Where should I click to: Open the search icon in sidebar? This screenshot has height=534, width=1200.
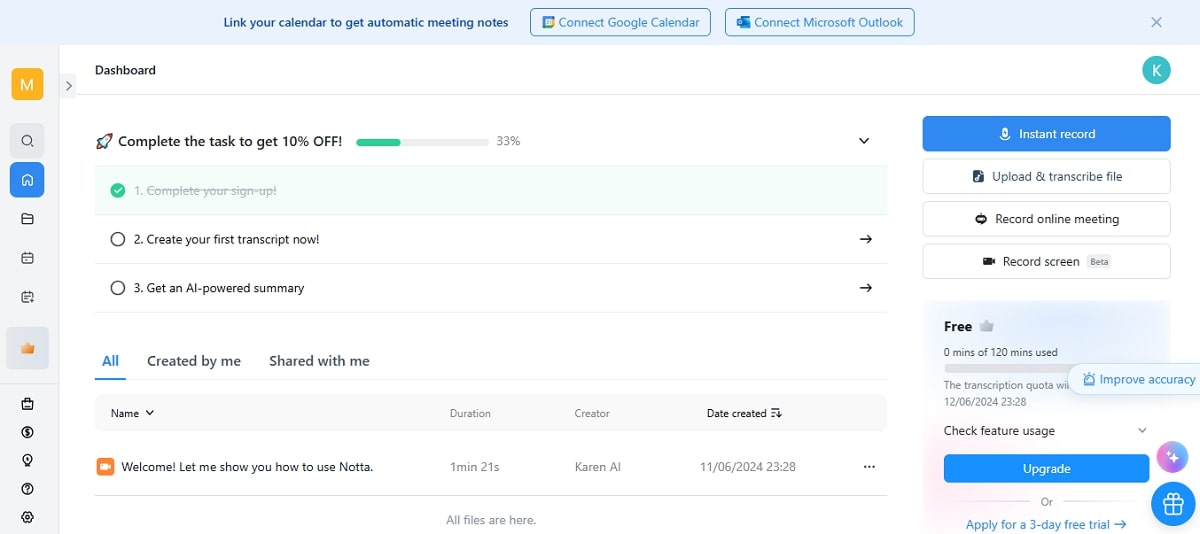pyautogui.click(x=27, y=141)
